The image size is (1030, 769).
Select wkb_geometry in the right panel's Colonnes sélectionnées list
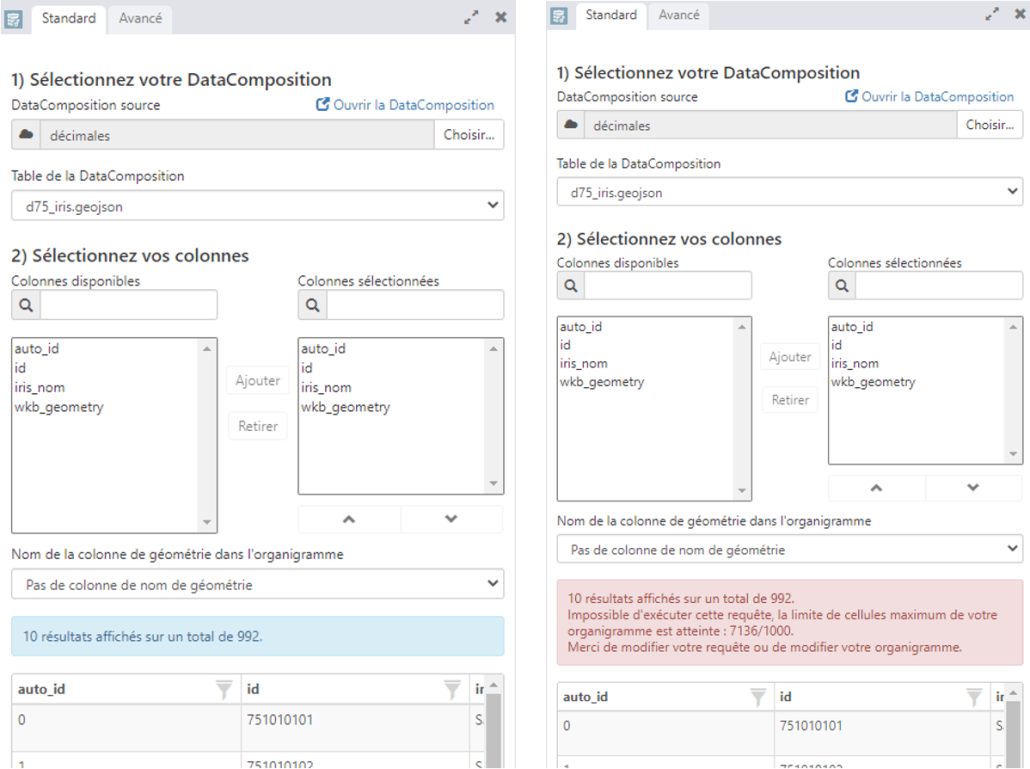click(872, 382)
